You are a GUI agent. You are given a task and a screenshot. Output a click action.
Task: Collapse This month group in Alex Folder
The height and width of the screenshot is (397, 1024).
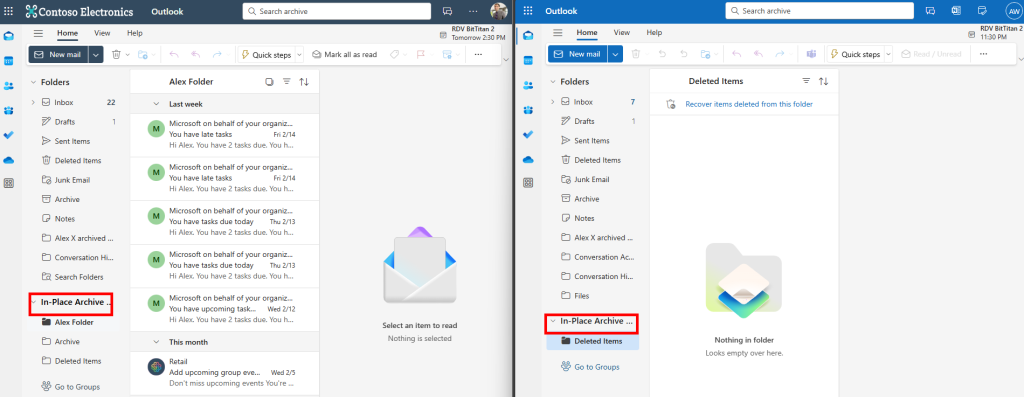(x=156, y=342)
